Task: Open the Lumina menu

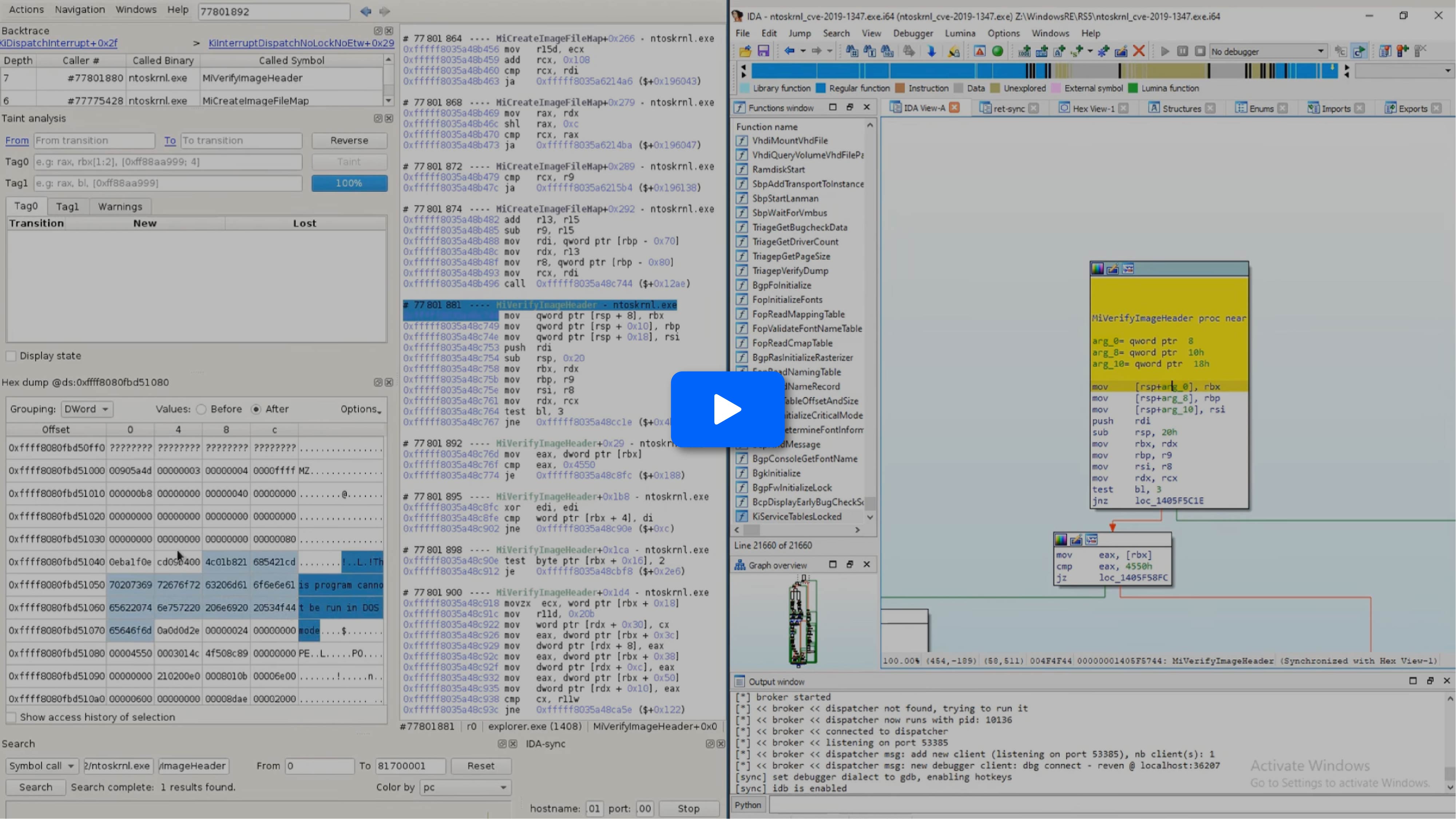Action: tap(960, 33)
